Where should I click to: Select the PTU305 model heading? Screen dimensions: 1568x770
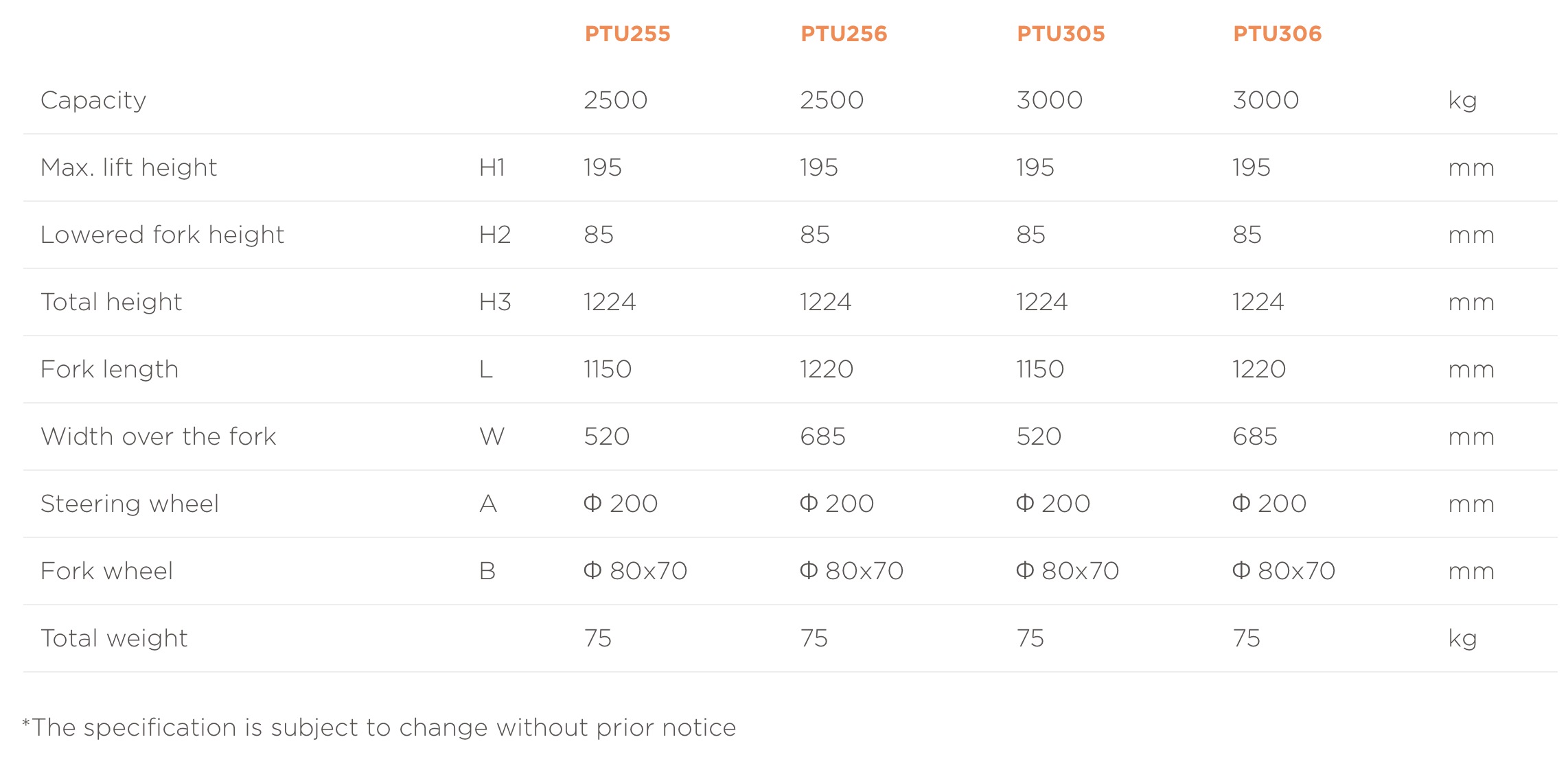pyautogui.click(x=1061, y=34)
